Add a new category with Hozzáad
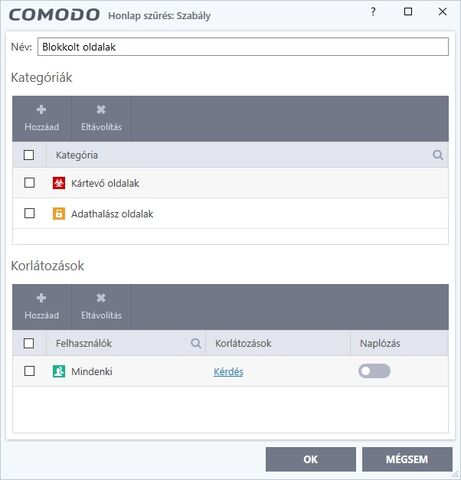The width and height of the screenshot is (461, 480). pyautogui.click(x=41, y=119)
